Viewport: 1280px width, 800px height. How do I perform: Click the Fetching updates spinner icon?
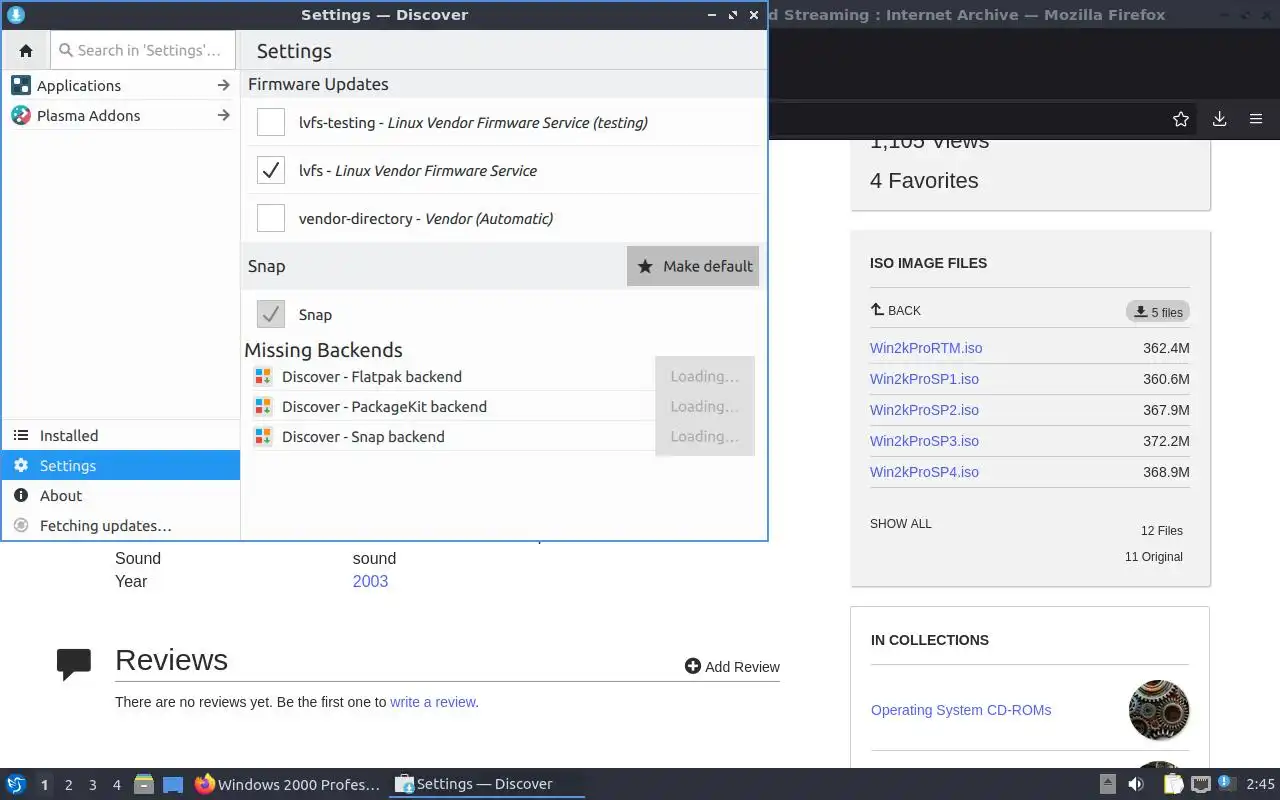pyautogui.click(x=21, y=525)
